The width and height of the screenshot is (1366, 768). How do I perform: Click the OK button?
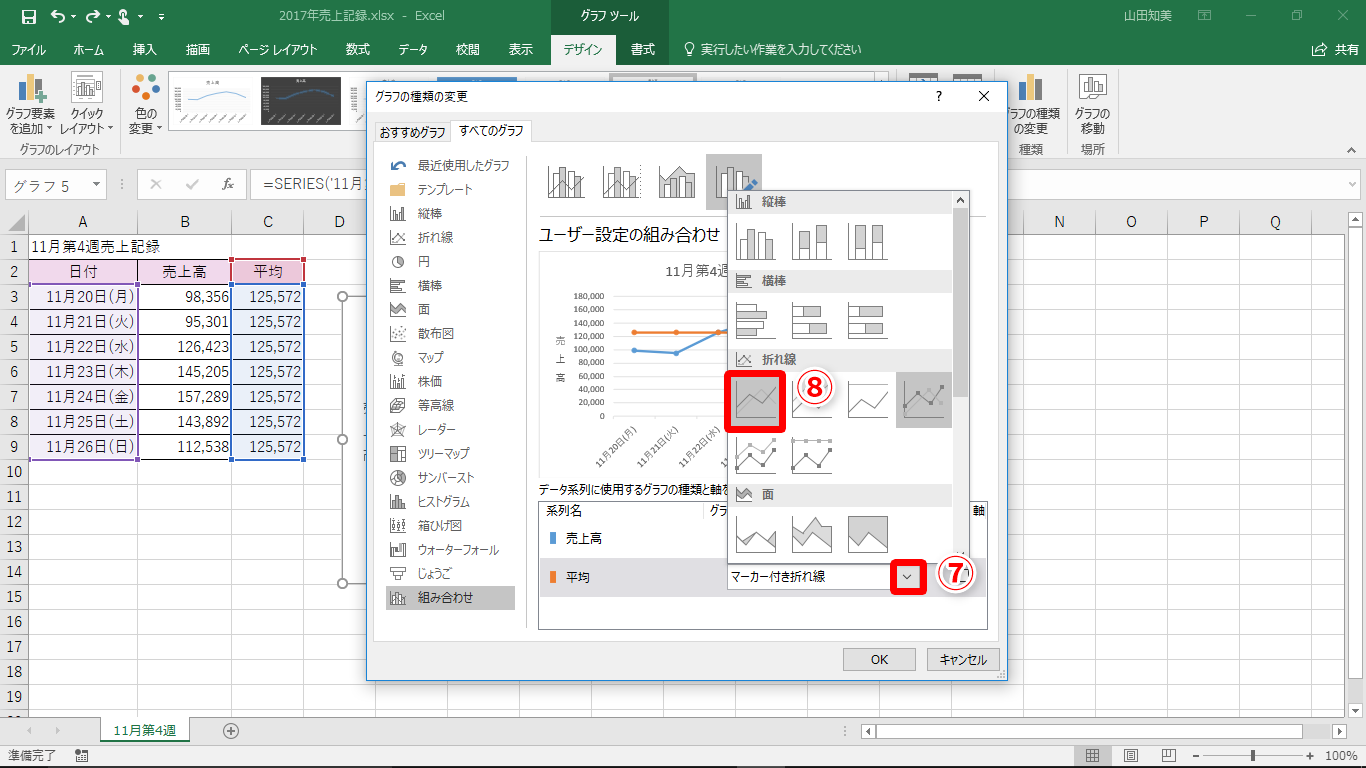click(x=879, y=659)
